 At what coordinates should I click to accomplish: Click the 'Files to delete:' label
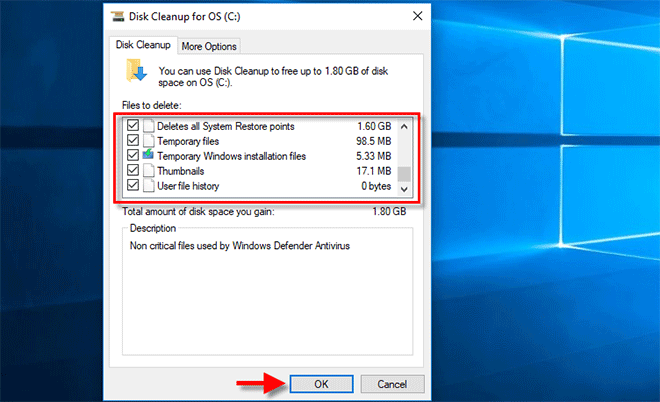click(x=152, y=105)
